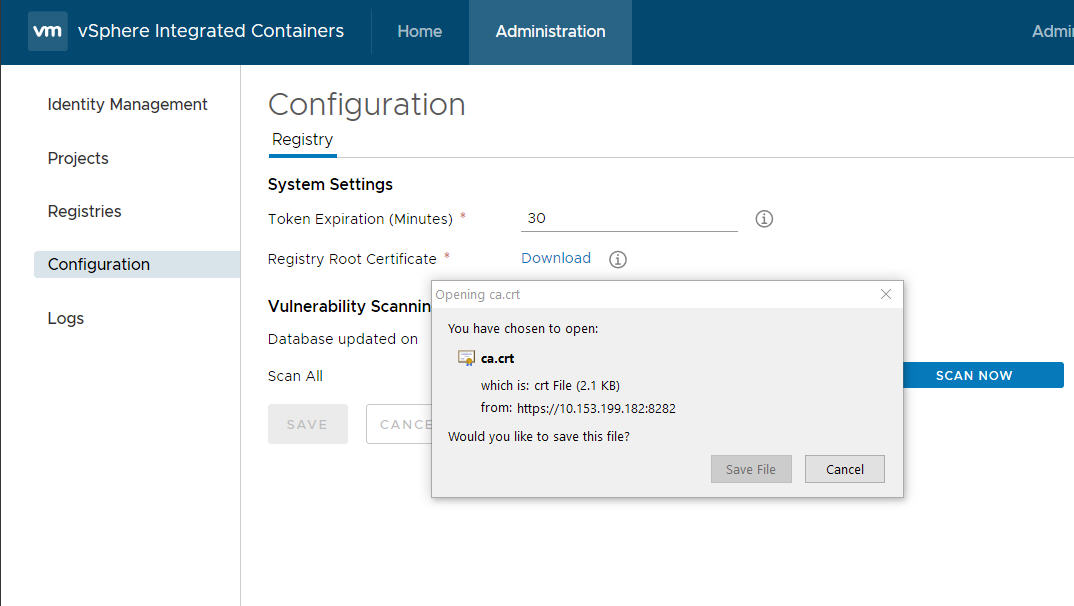Click the 'which is: crt File (2.1 KB)' text
This screenshot has height=606, width=1074.
click(550, 386)
